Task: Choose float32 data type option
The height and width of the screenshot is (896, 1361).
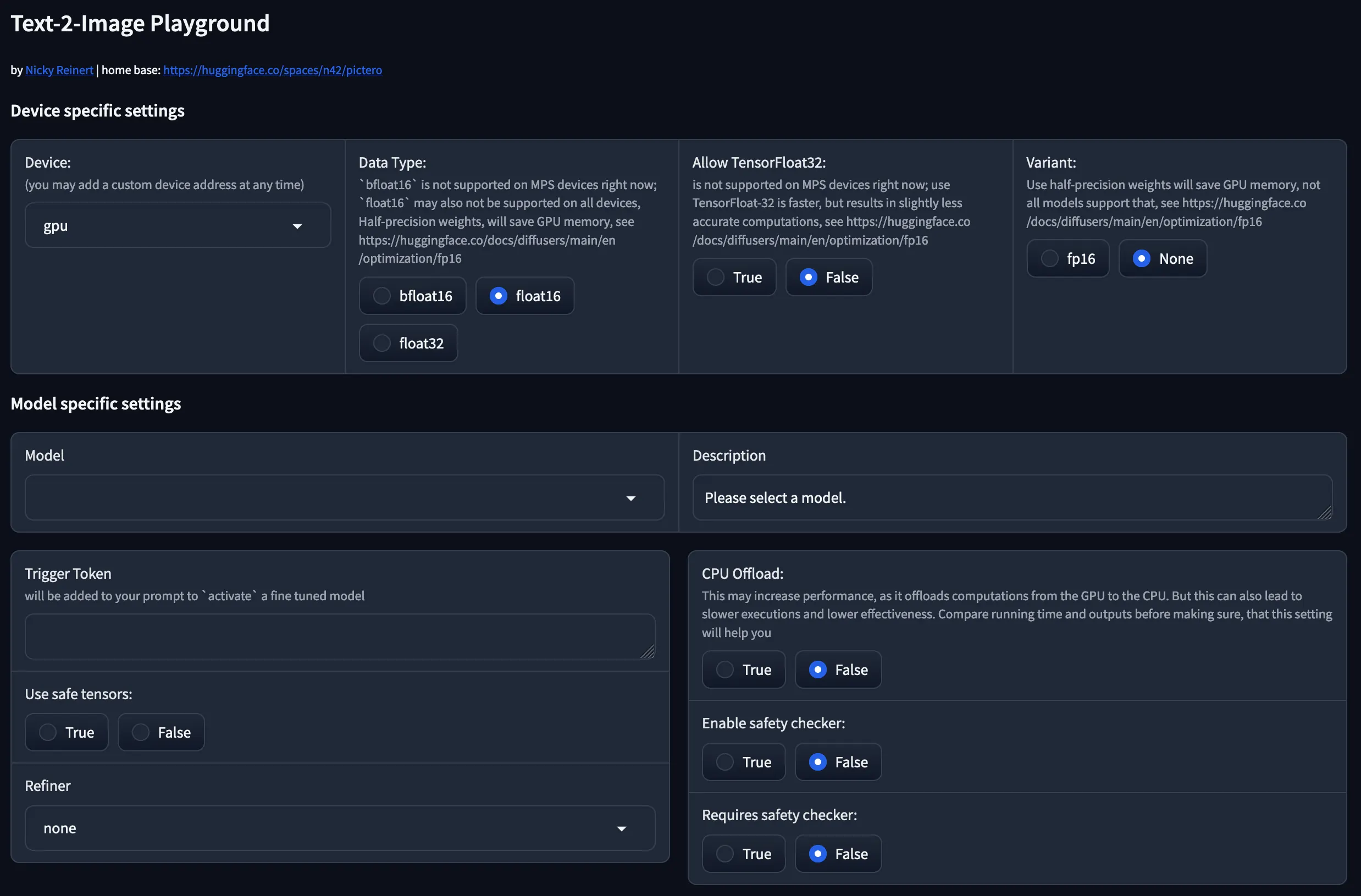Action: (382, 343)
